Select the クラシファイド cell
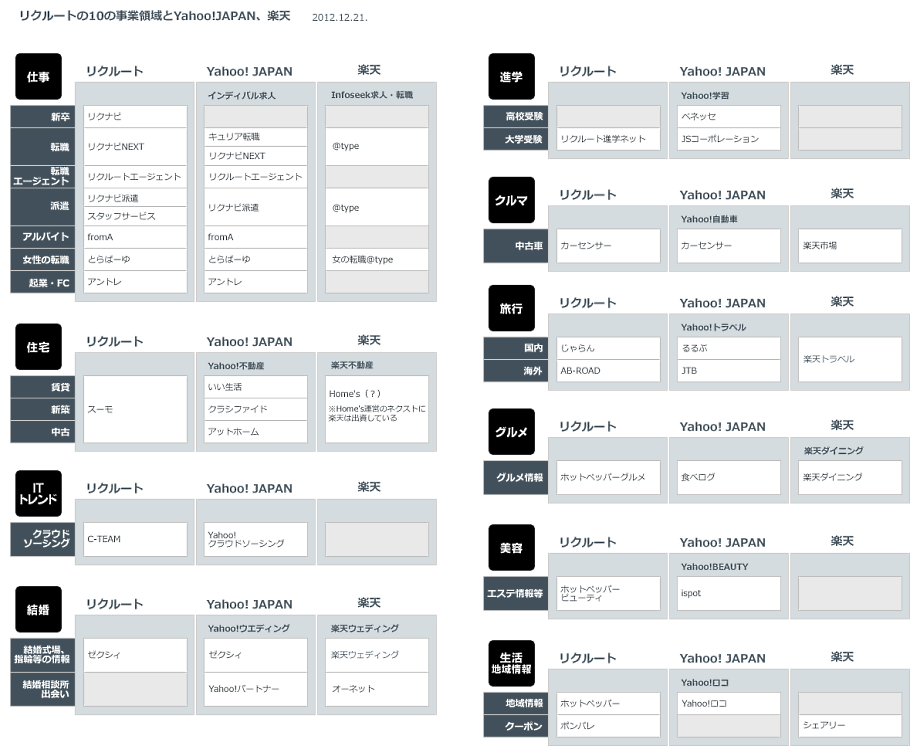 pyautogui.click(x=256, y=409)
